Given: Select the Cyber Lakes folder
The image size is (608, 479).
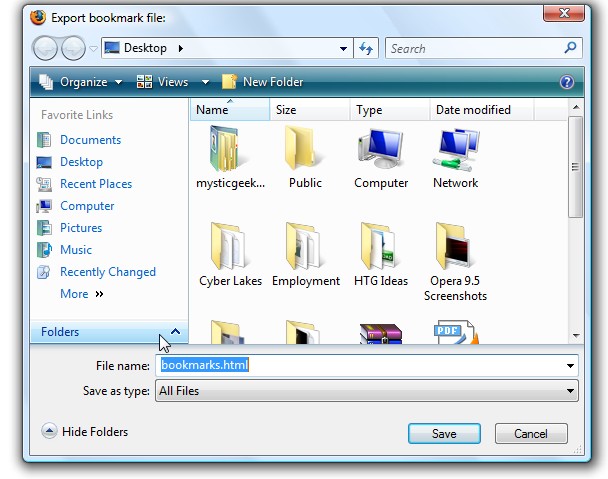Looking at the screenshot, I should pyautogui.click(x=230, y=254).
